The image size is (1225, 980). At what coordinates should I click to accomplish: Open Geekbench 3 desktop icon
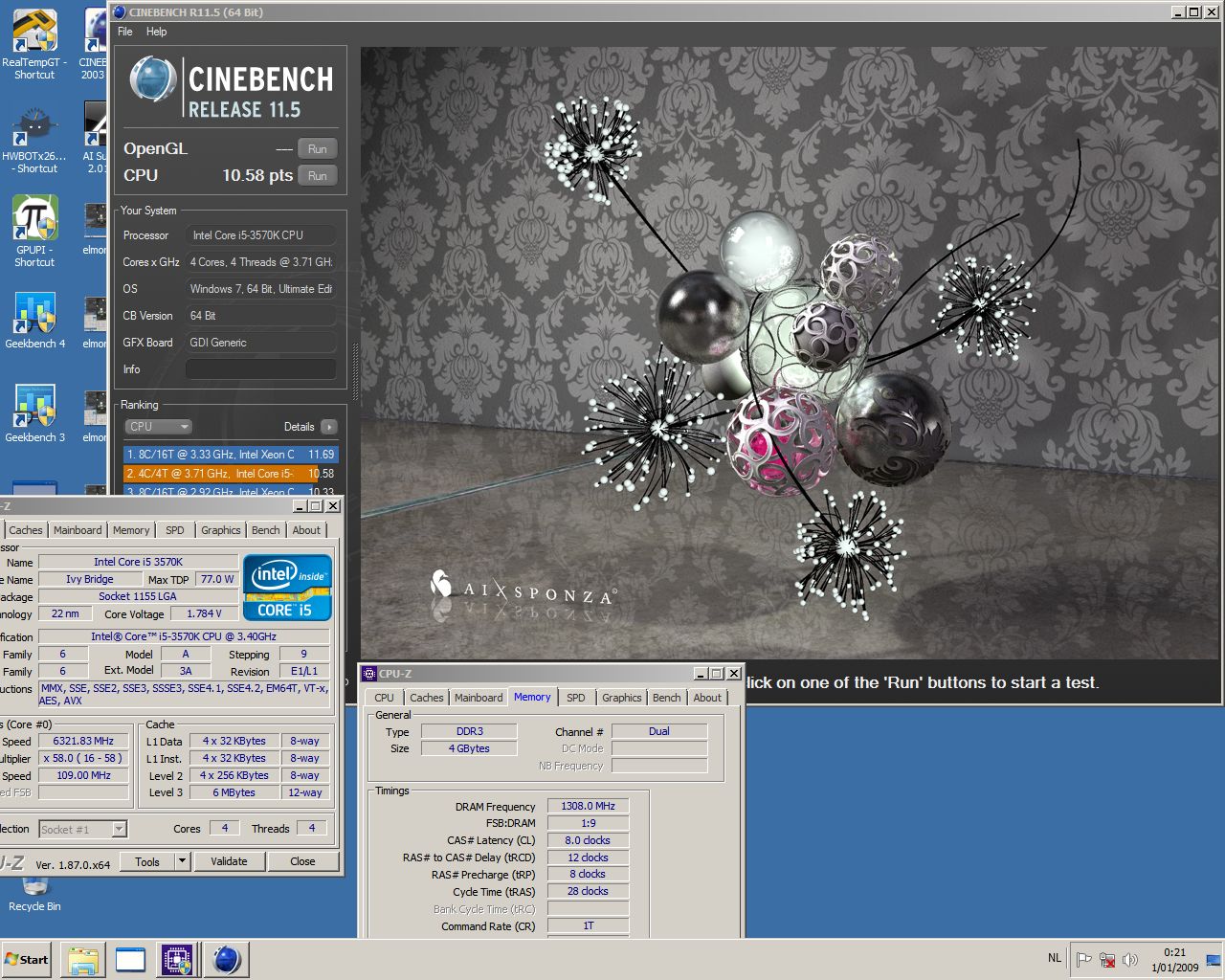34,413
